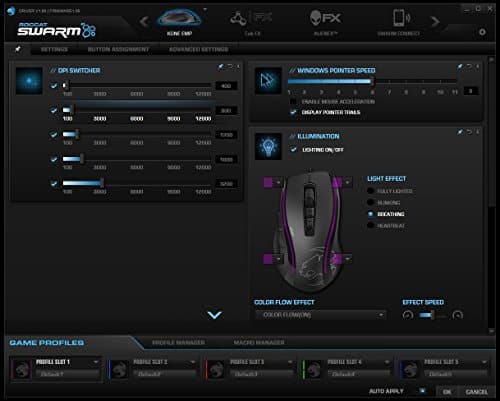This screenshot has height=401, width=500.
Task: Open the Profile Manager tab
Action: coord(178,343)
